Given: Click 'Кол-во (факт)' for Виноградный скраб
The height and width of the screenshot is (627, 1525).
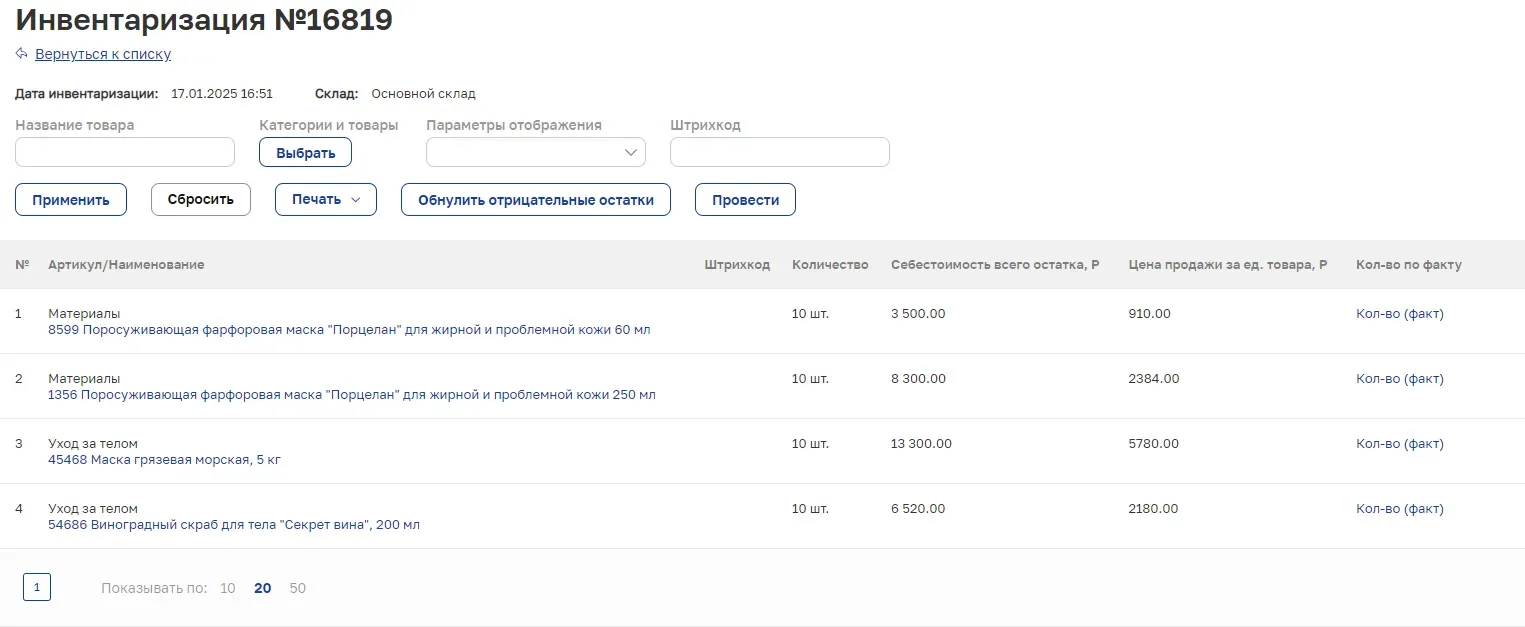Looking at the screenshot, I should click(1400, 509).
